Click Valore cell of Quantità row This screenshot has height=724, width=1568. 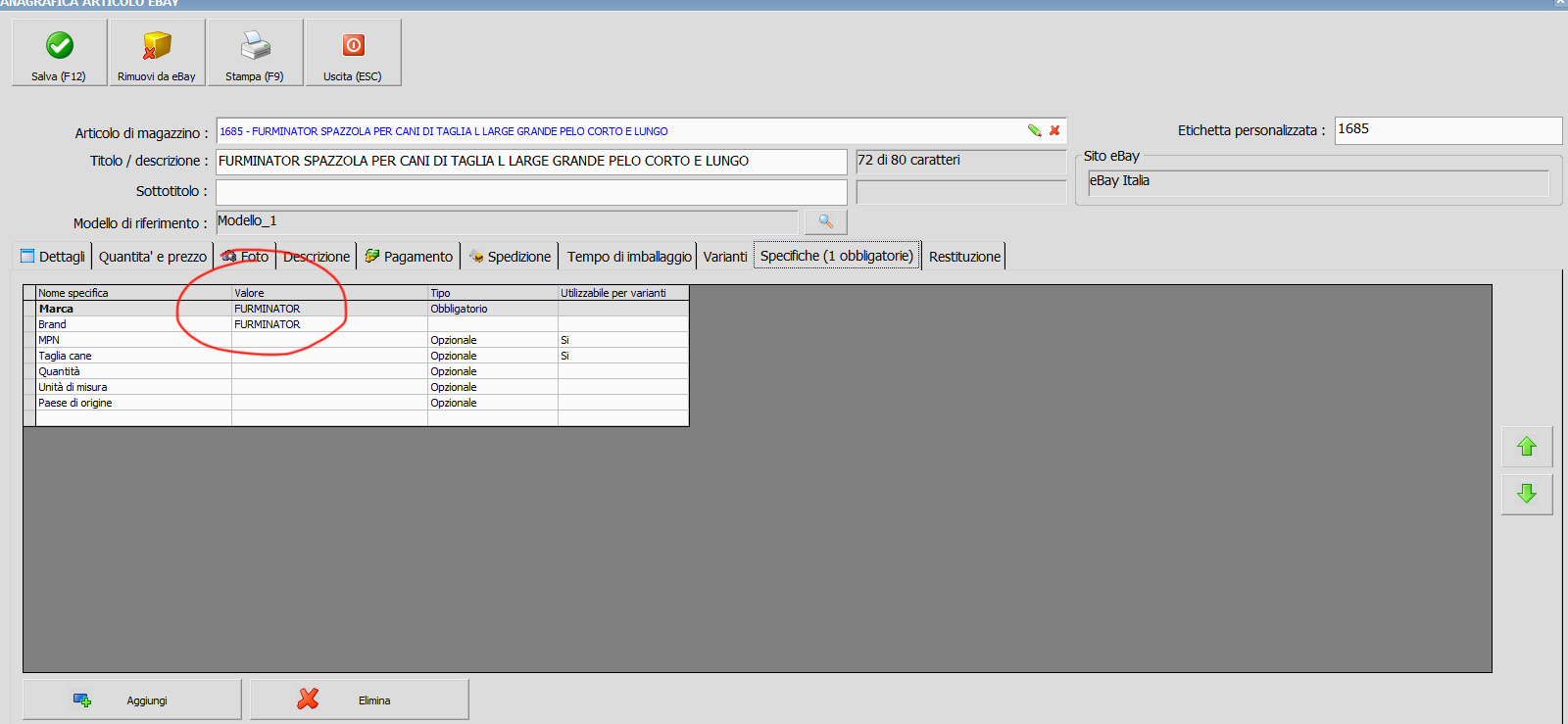point(329,371)
